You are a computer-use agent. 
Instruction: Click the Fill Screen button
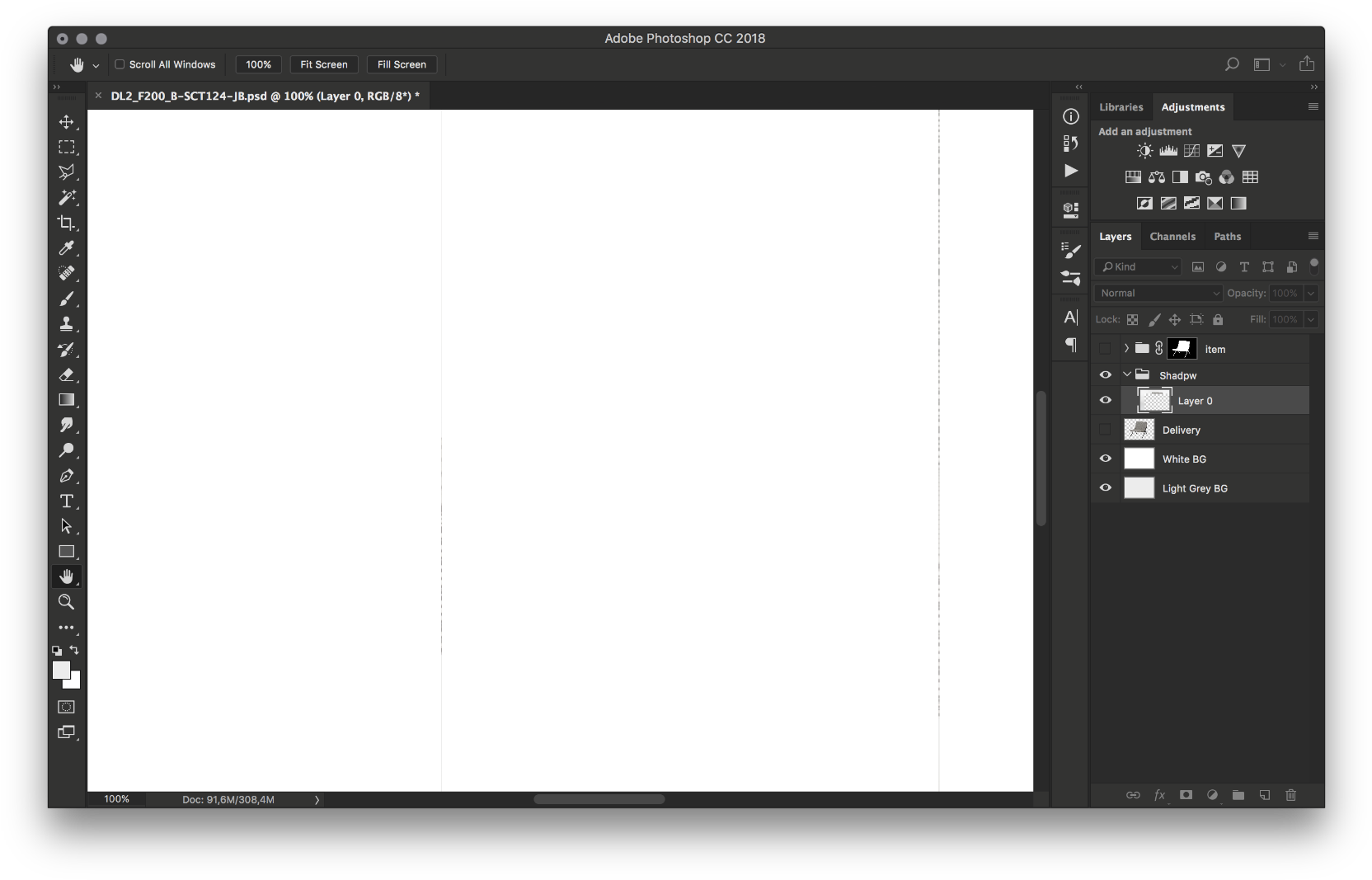click(x=402, y=64)
